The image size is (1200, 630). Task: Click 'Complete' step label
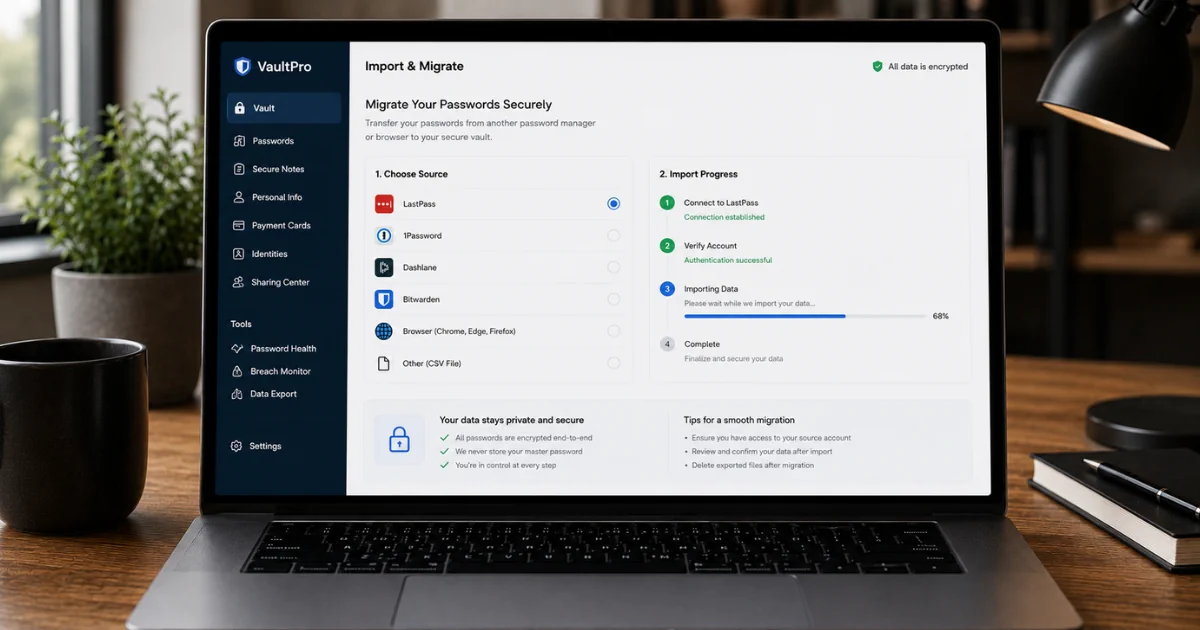point(702,344)
